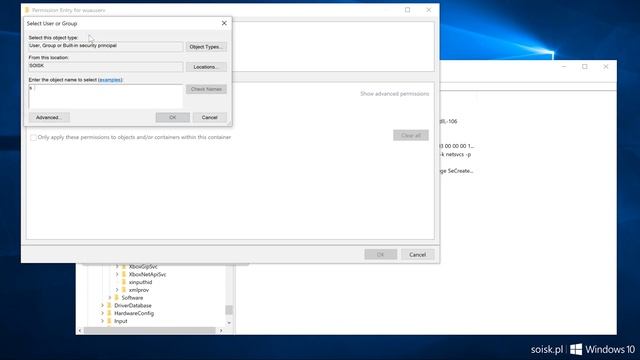Select the DriverDatabase folder icon
The height and width of the screenshot is (360, 640).
coord(109,306)
